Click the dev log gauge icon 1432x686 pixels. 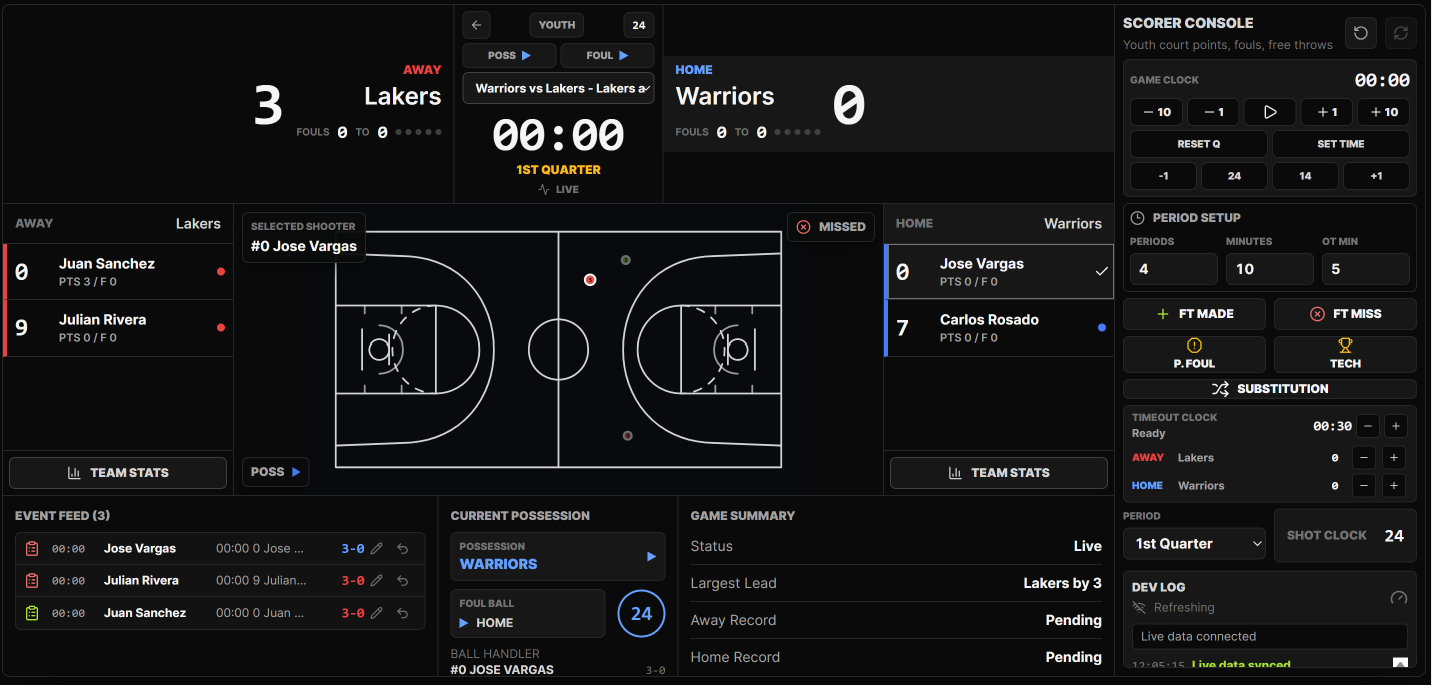(1399, 598)
